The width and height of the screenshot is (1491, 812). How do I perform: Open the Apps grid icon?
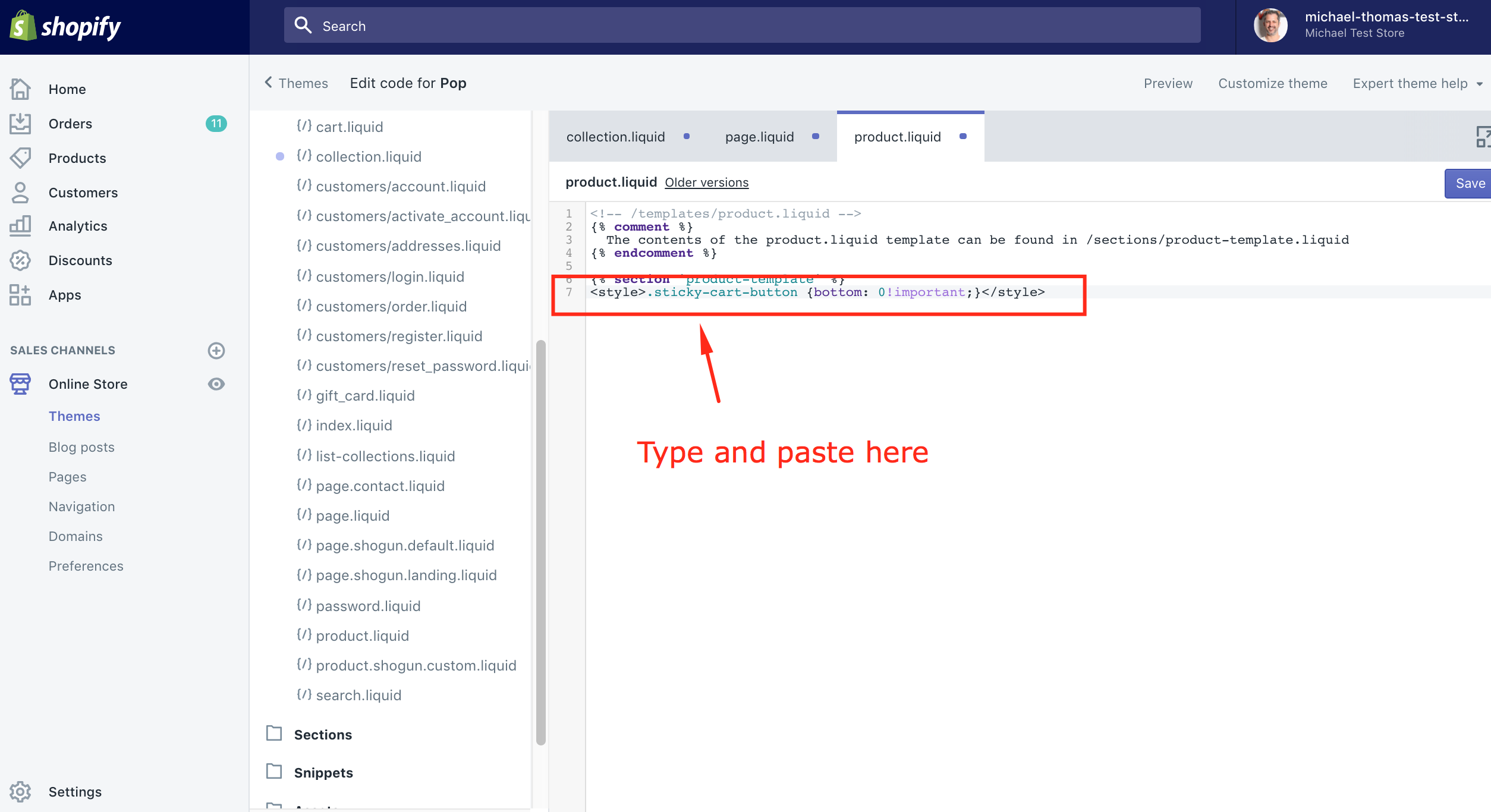click(x=20, y=295)
